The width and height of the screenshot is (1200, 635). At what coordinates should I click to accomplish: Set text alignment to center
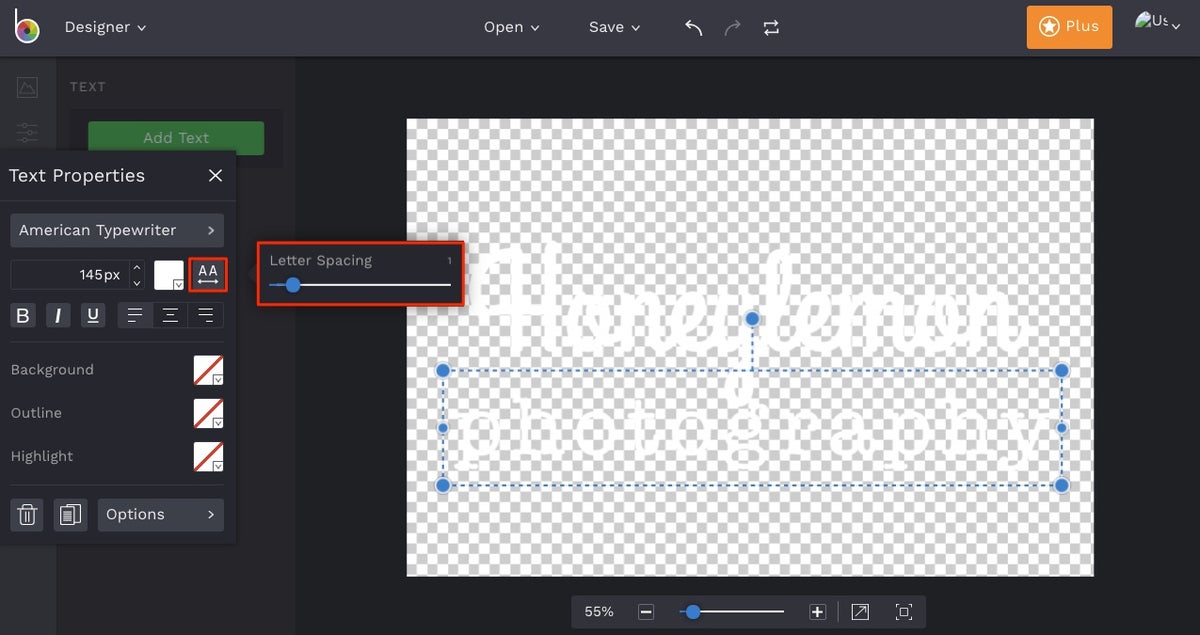coord(170,315)
